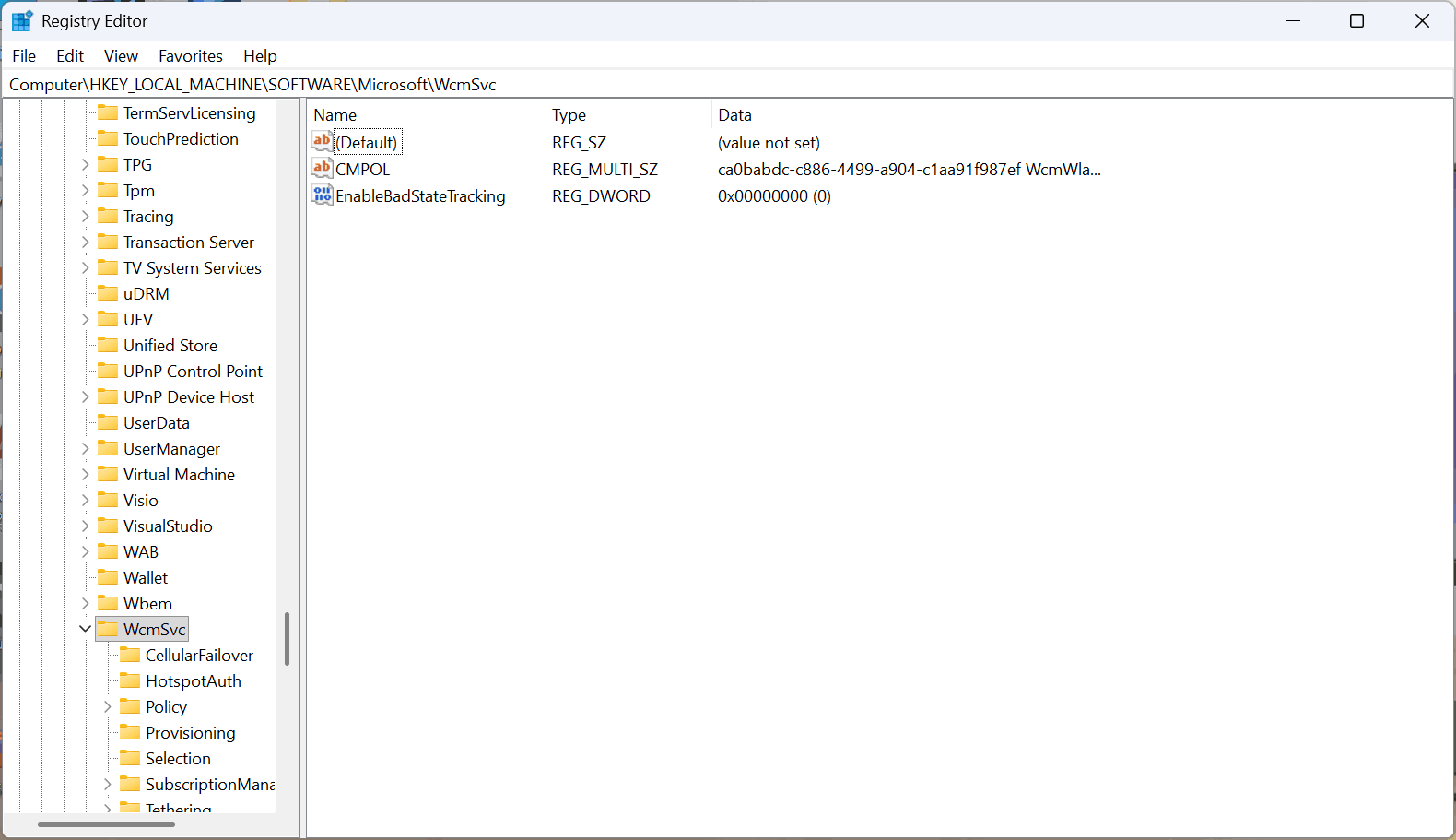The width and height of the screenshot is (1456, 840).
Task: Select the (Default) value name
Action: (x=367, y=143)
